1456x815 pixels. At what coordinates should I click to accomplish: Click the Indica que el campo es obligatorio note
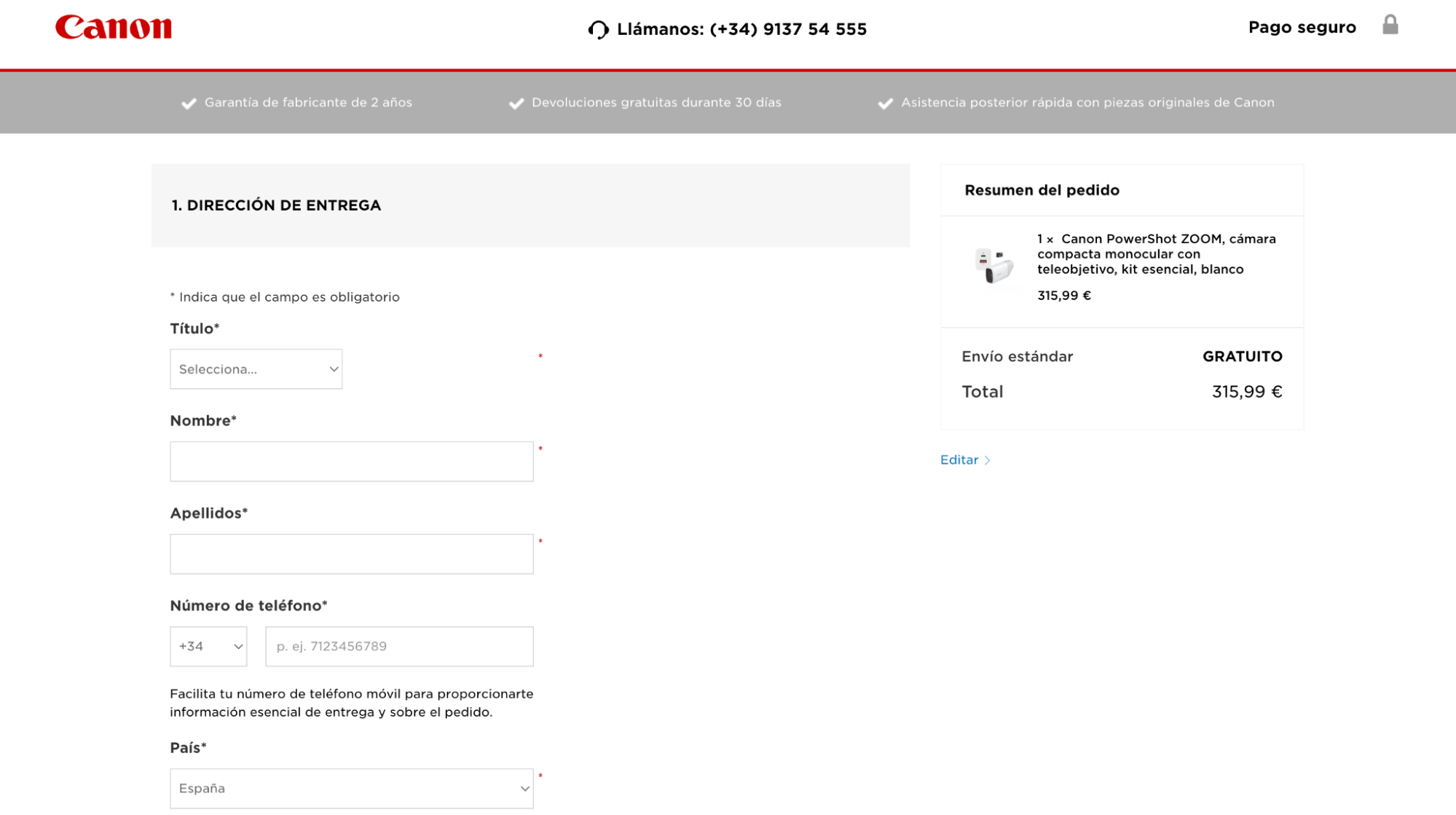285,297
